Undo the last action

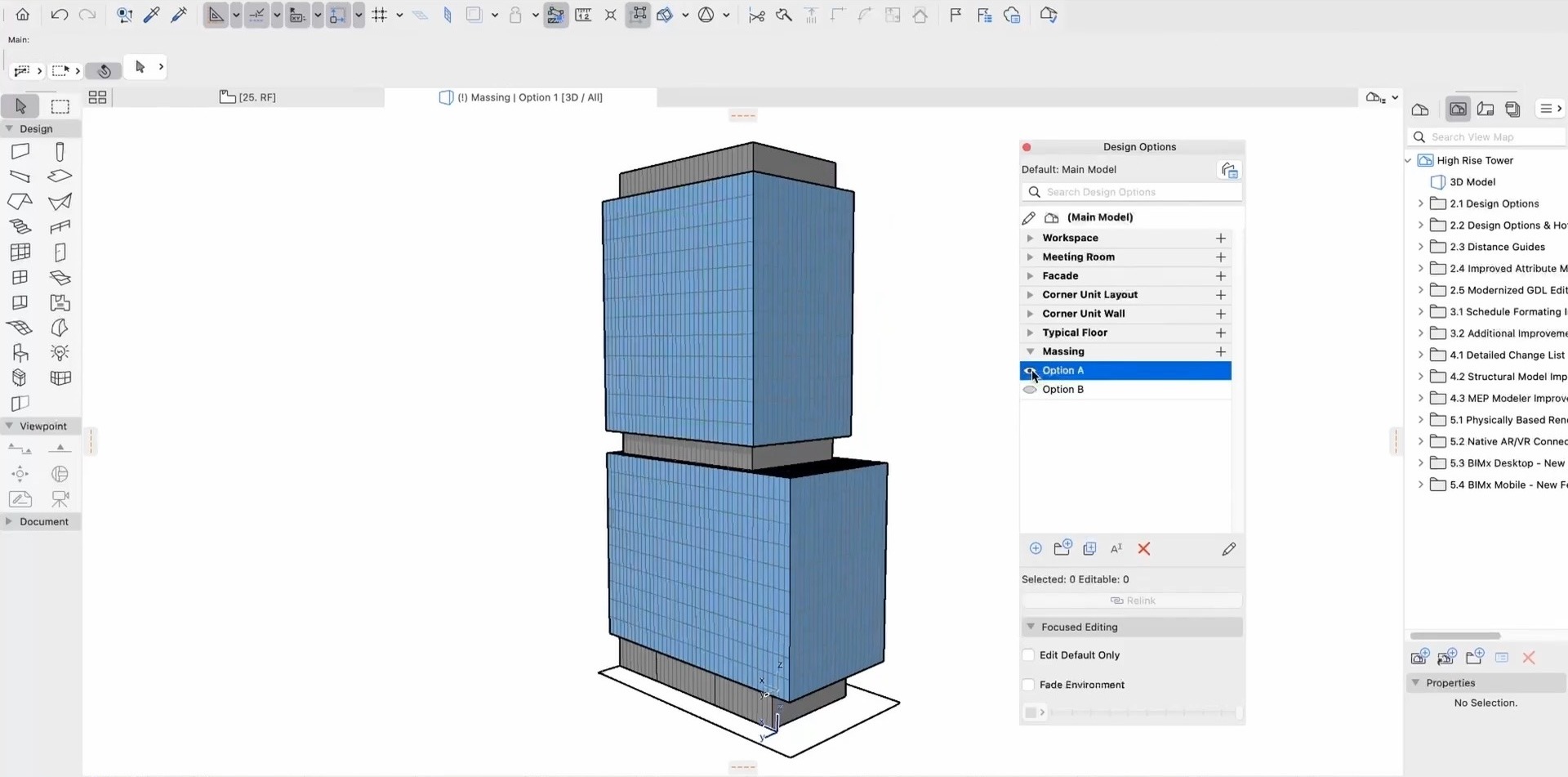(x=59, y=15)
